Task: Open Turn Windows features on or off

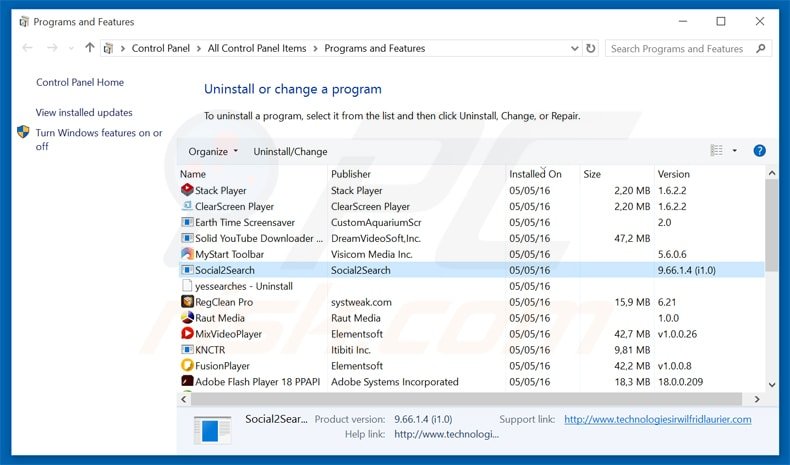Action: pyautogui.click(x=99, y=140)
